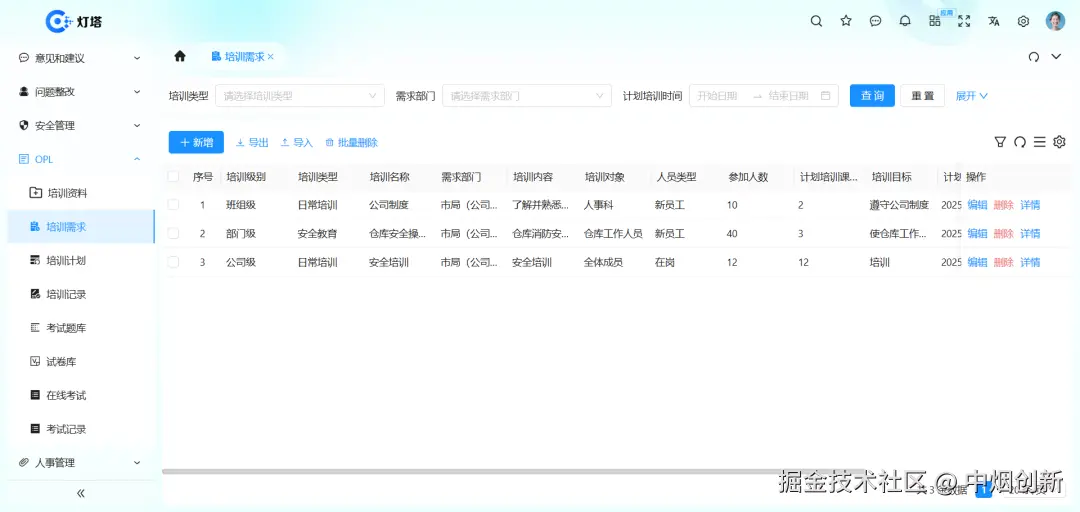
Task: Click the tab bar refresh icon
Action: tap(1034, 57)
